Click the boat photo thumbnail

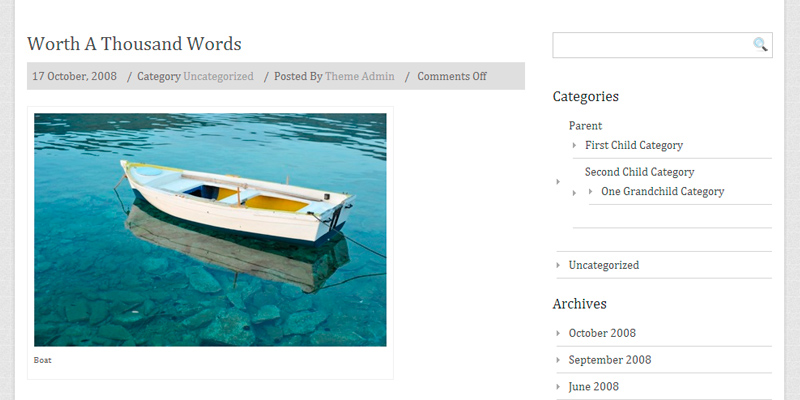pyautogui.click(x=210, y=230)
